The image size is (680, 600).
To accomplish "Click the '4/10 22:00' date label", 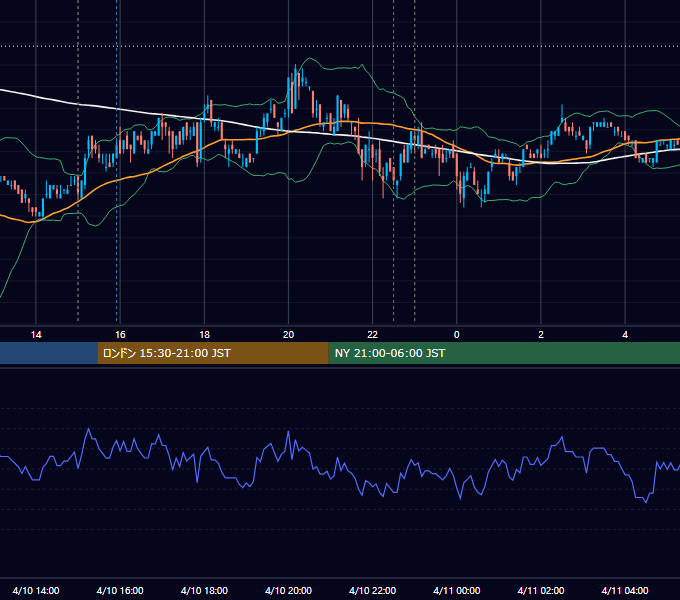I will point(373,590).
